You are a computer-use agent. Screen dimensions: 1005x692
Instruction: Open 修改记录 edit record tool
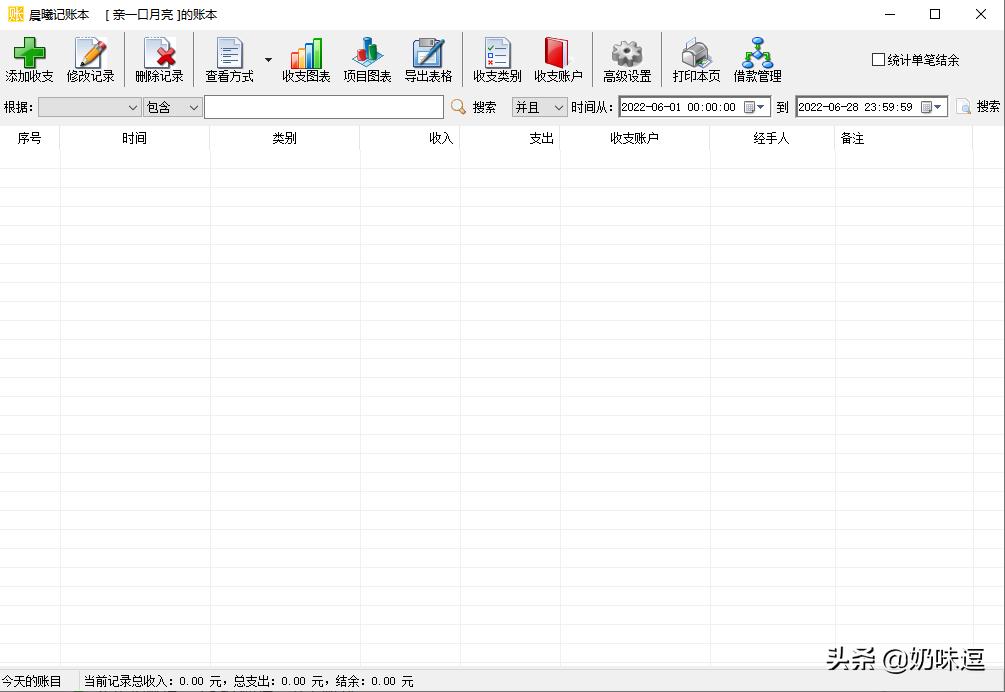(90, 60)
